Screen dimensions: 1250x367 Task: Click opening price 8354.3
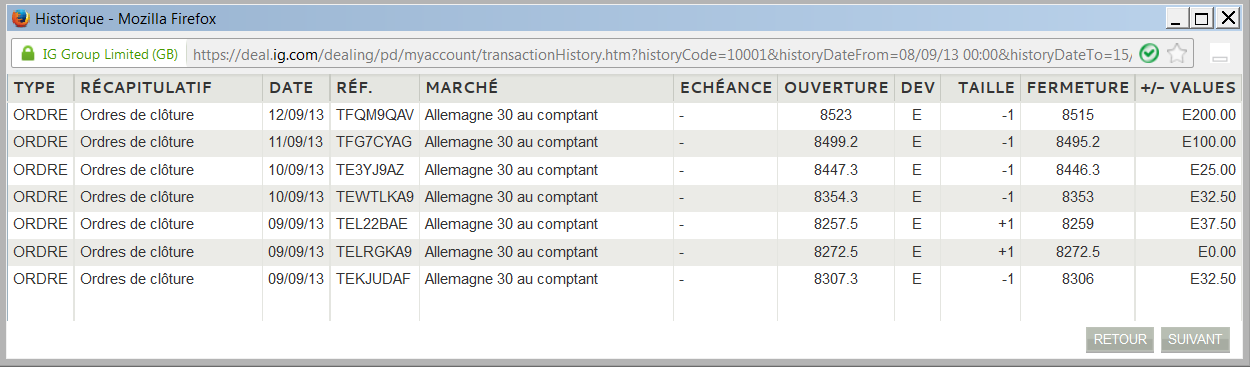coord(836,197)
